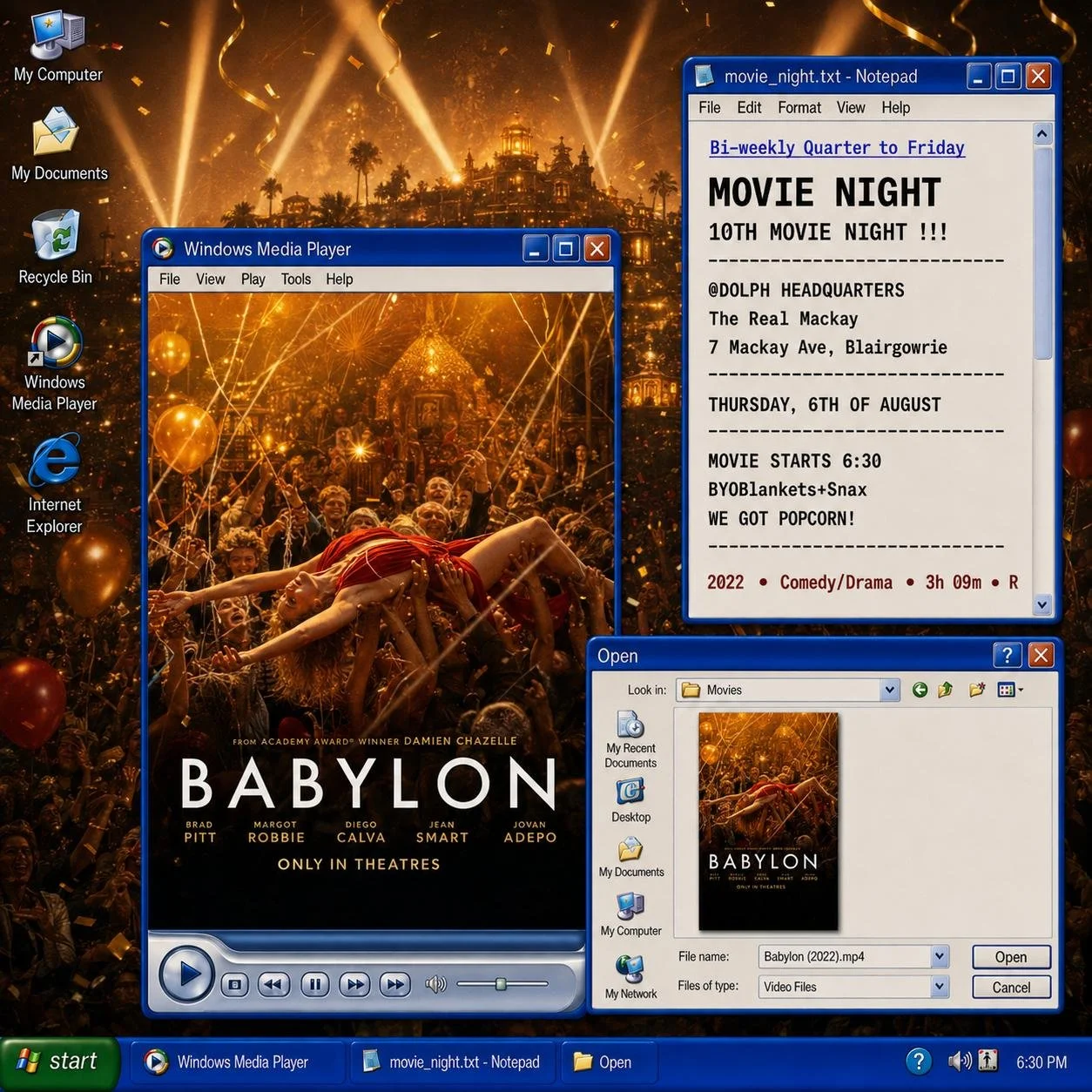
Task: Click Notepad scrollbar down arrow
Action: coord(1042,604)
